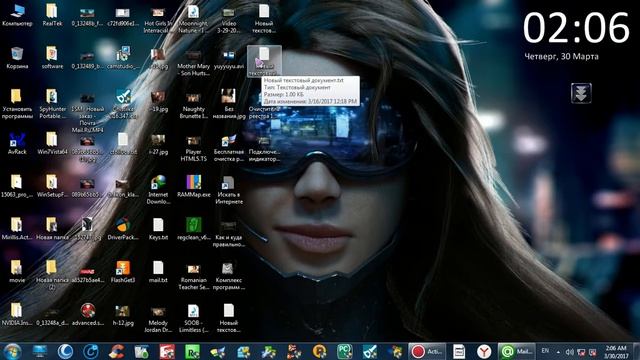Image resolution: width=640 pixels, height=360 pixels.
Task: Open the Компьютер desktop icon
Action: 17,16
